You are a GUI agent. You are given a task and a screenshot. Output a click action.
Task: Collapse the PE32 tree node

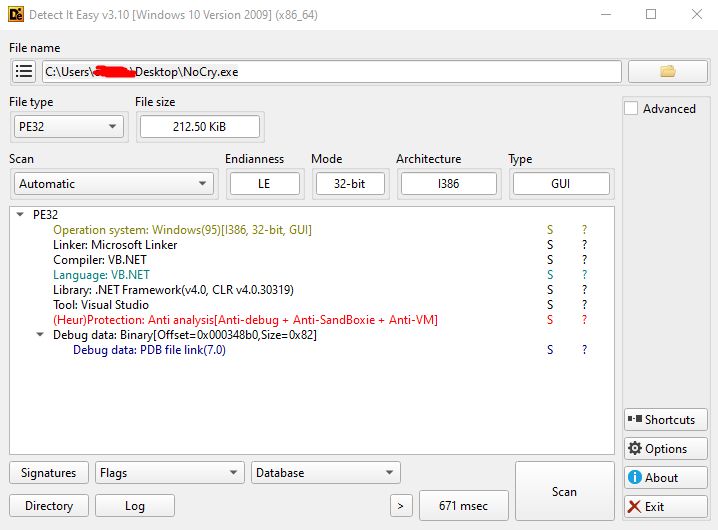(x=21, y=215)
